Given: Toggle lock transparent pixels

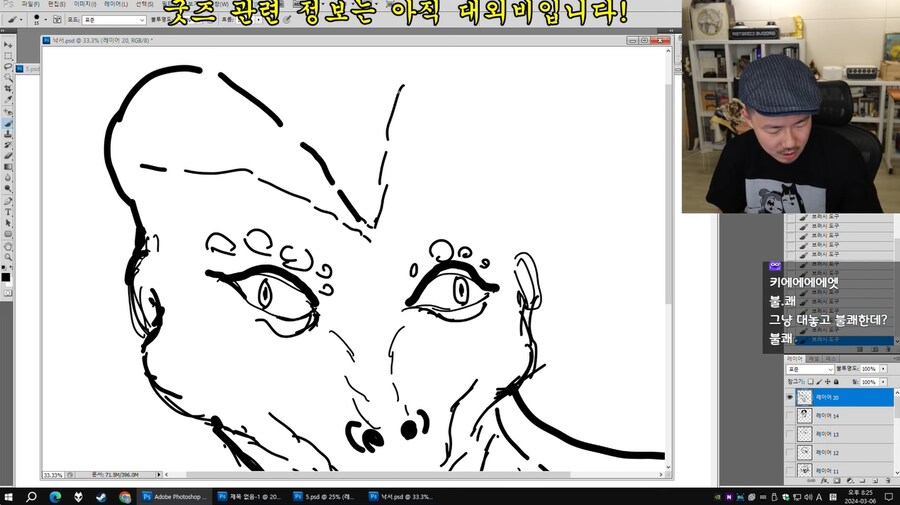Looking at the screenshot, I should tap(810, 382).
